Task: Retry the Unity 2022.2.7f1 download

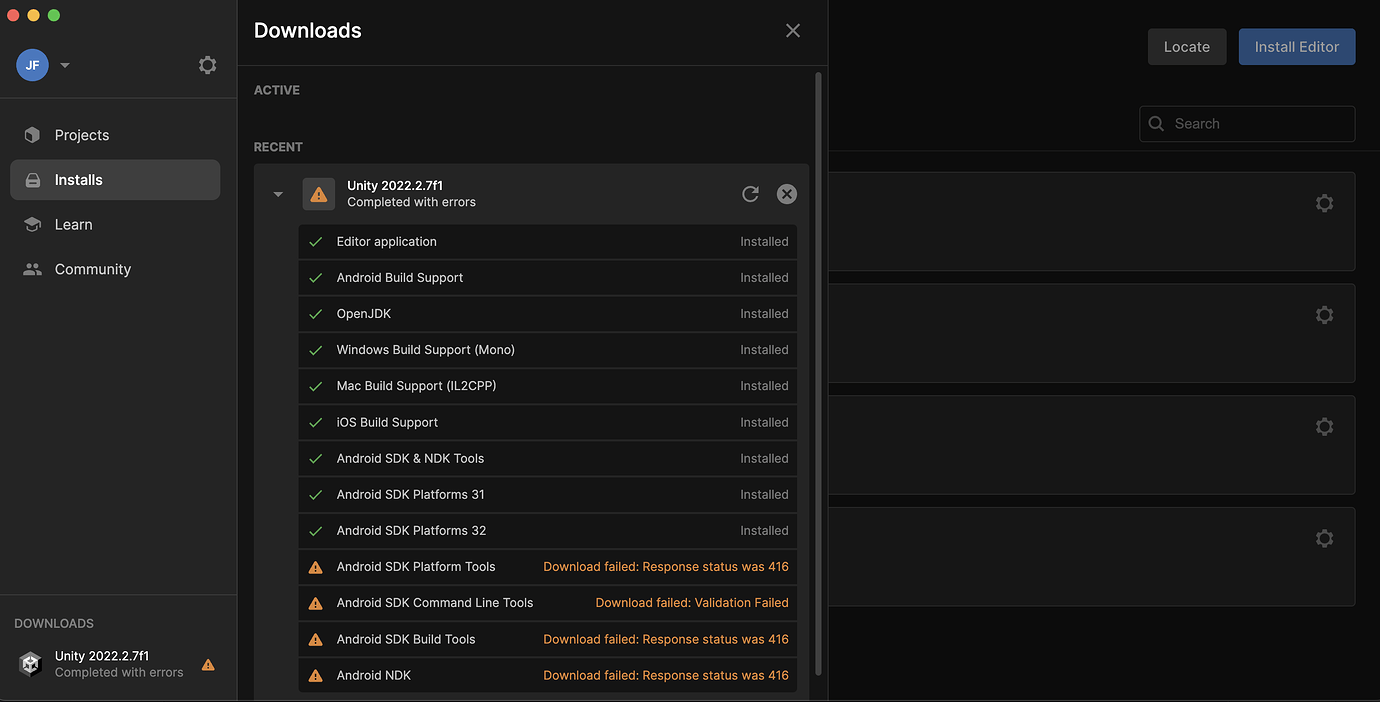Action: (751, 193)
